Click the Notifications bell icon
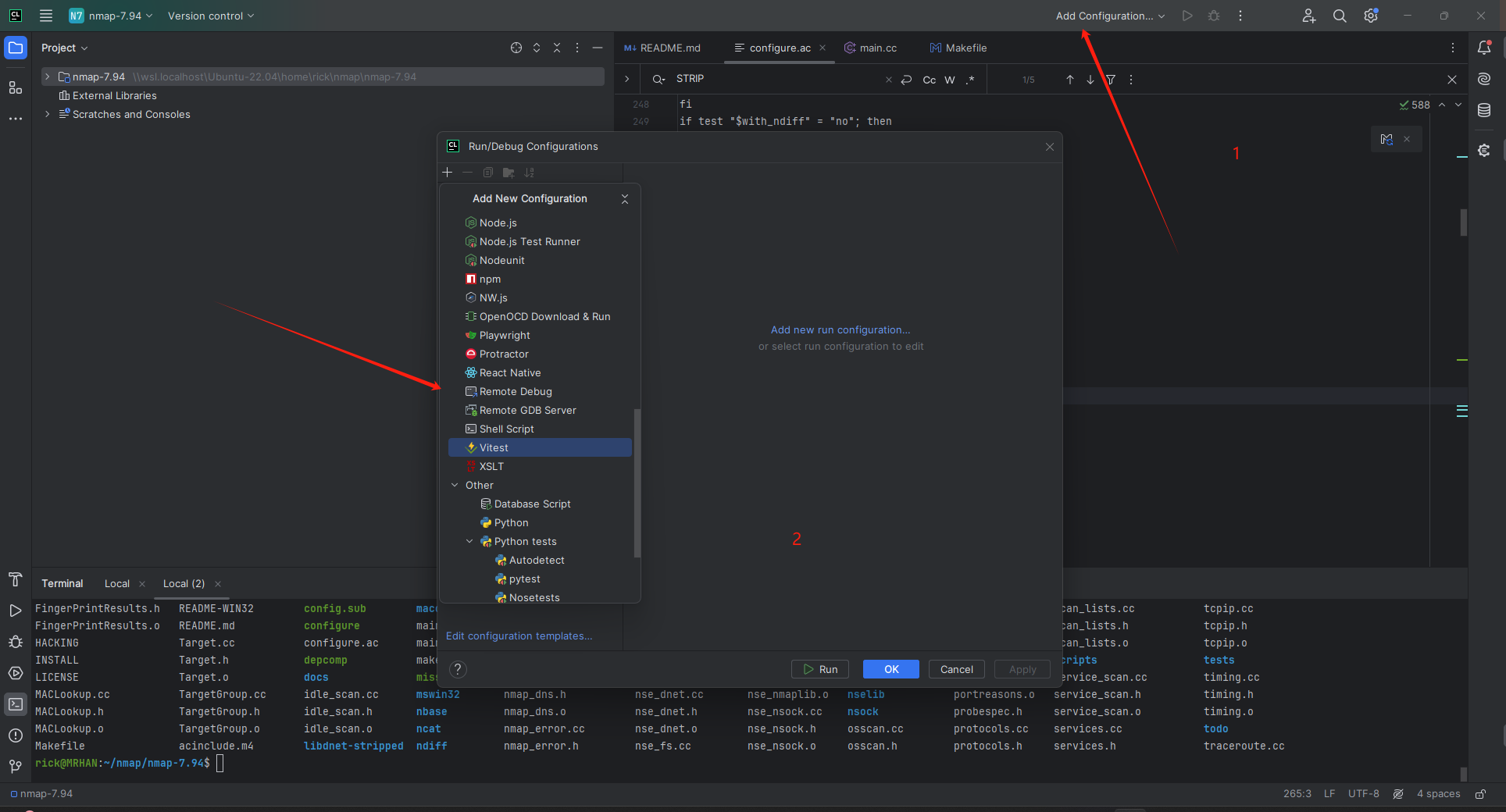This screenshot has height=812, width=1506. (x=1484, y=48)
